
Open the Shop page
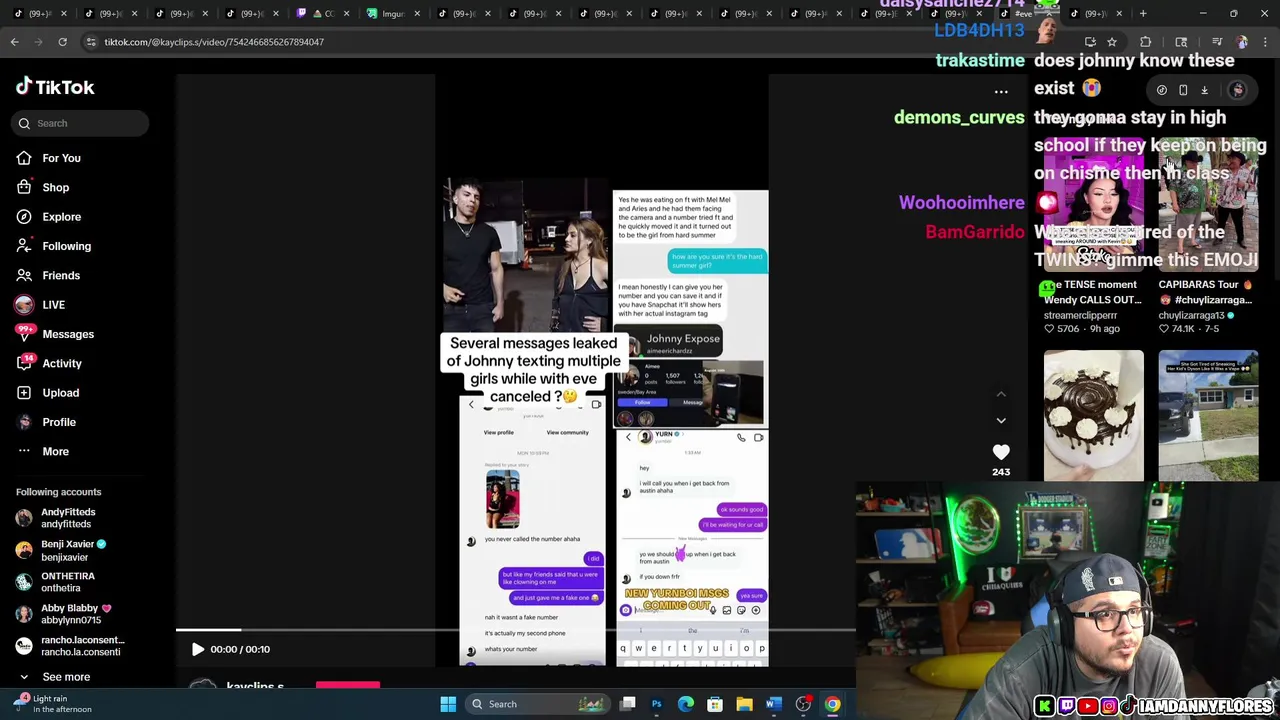point(55,187)
